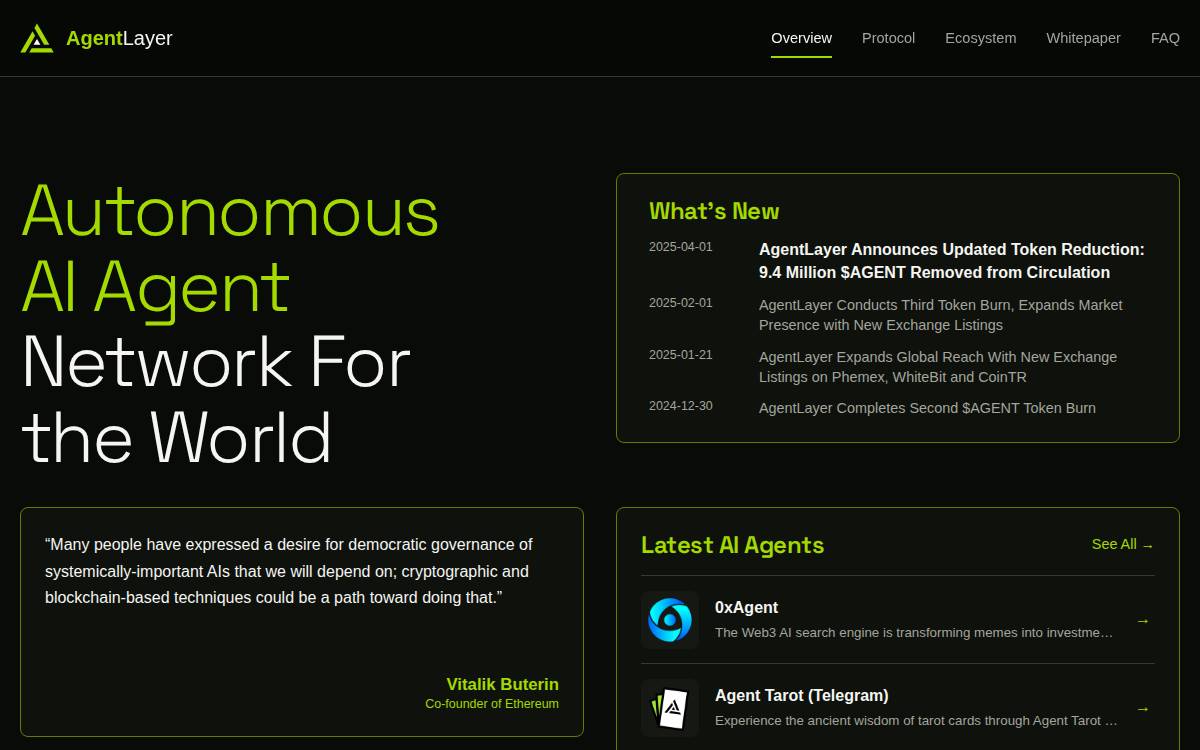Click the 0xAgent Web3 search engine description

click(x=914, y=632)
